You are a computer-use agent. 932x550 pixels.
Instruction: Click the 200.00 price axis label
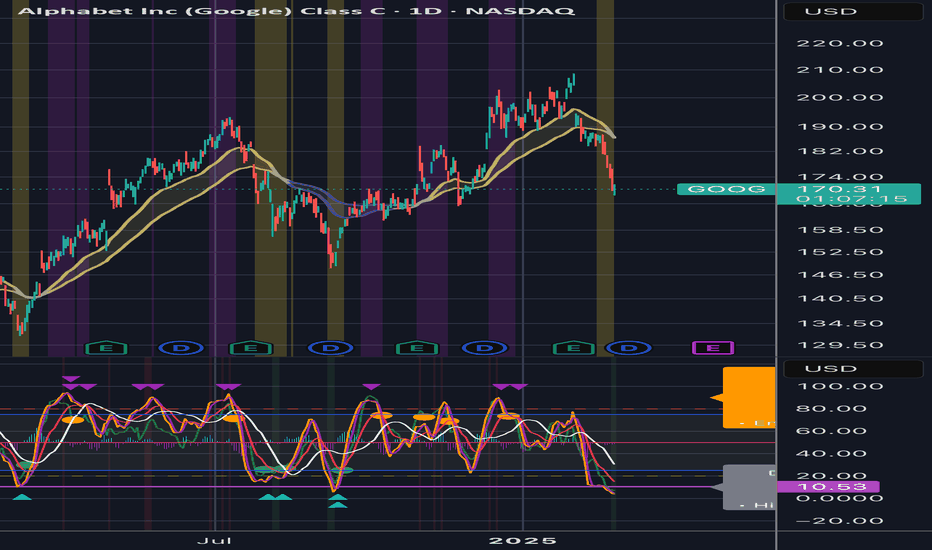[x=840, y=98]
